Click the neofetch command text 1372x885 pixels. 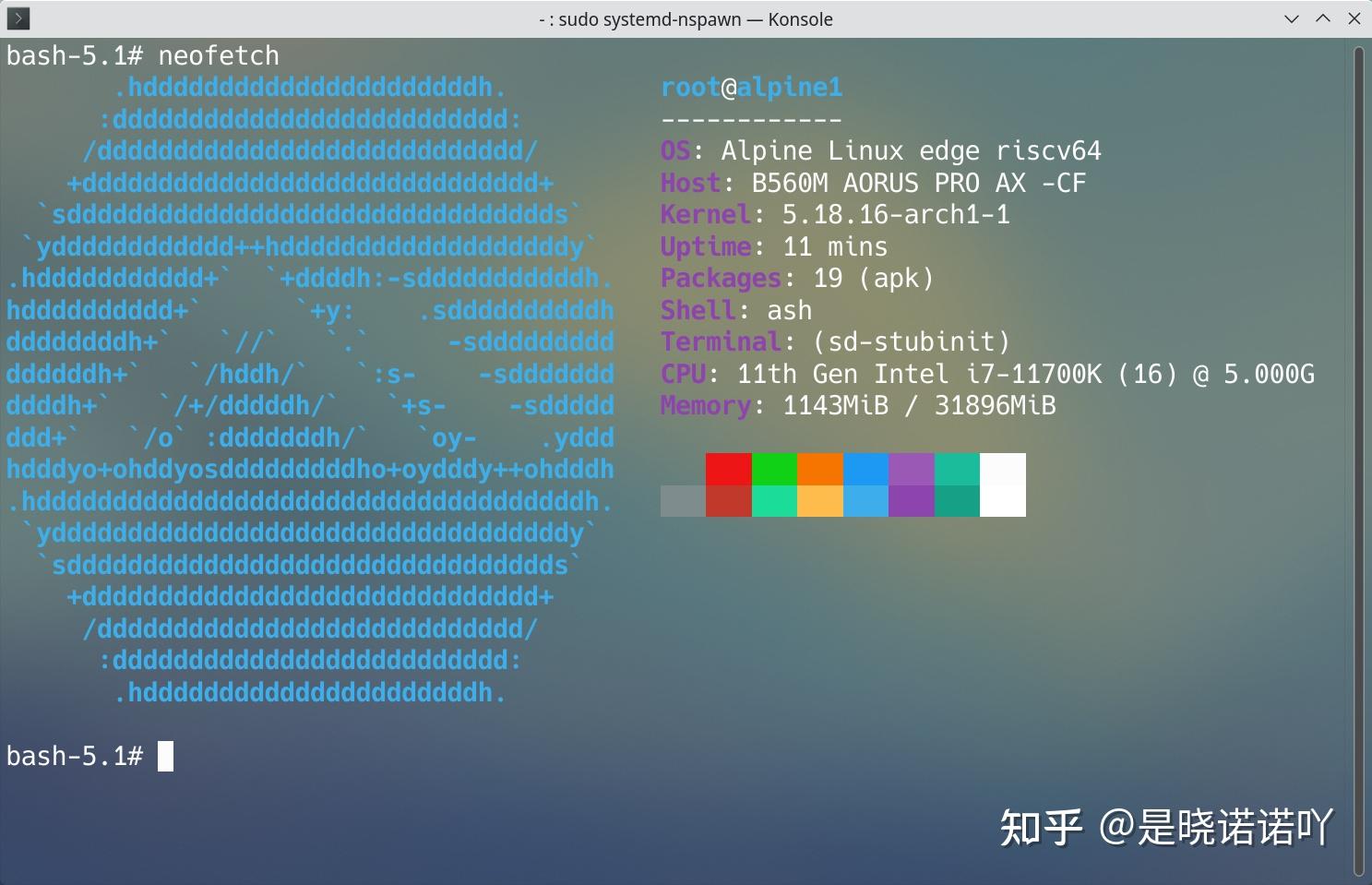(x=218, y=55)
